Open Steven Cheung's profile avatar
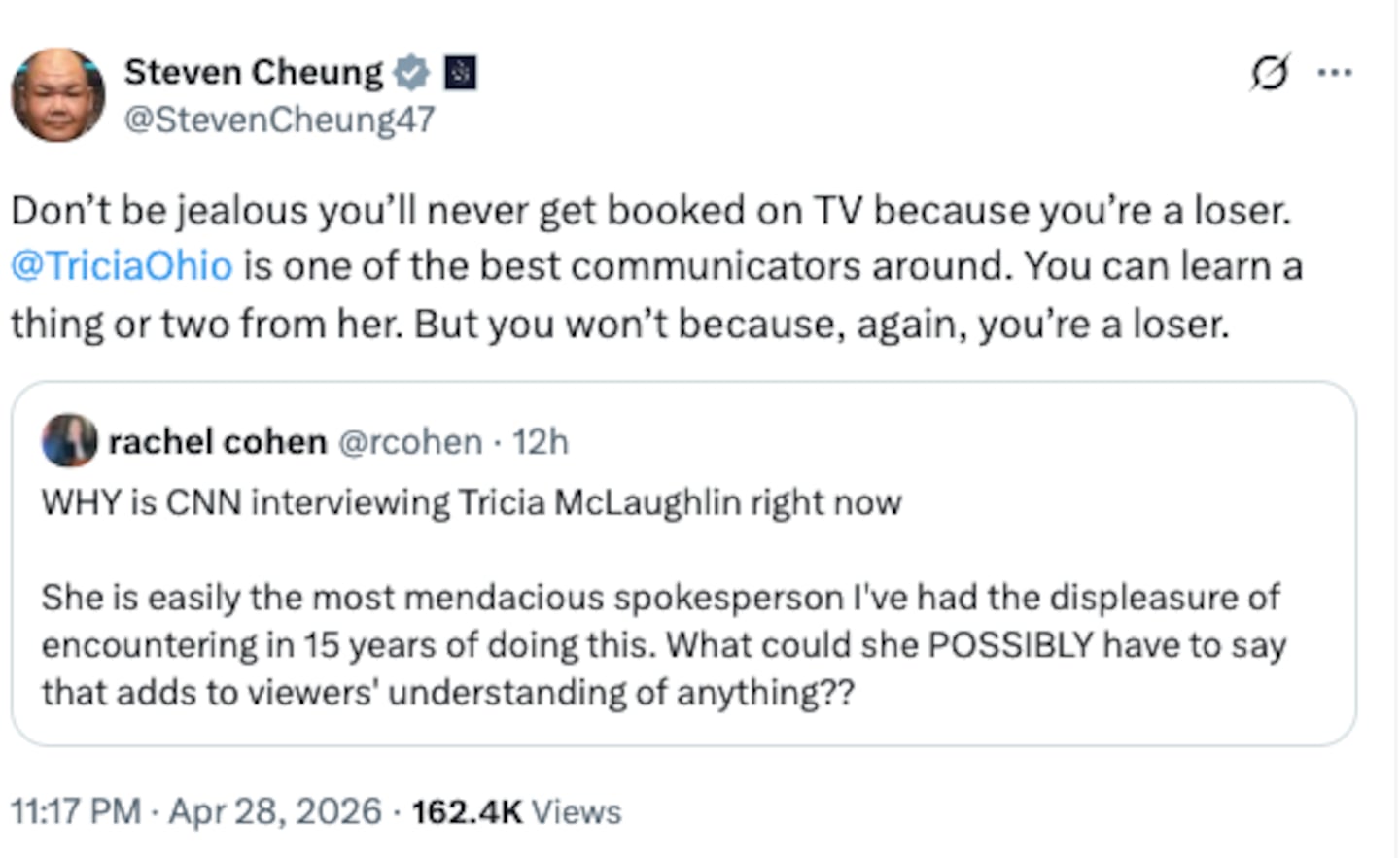Image resolution: width=1400 pixels, height=858 pixels. pyautogui.click(x=57, y=95)
